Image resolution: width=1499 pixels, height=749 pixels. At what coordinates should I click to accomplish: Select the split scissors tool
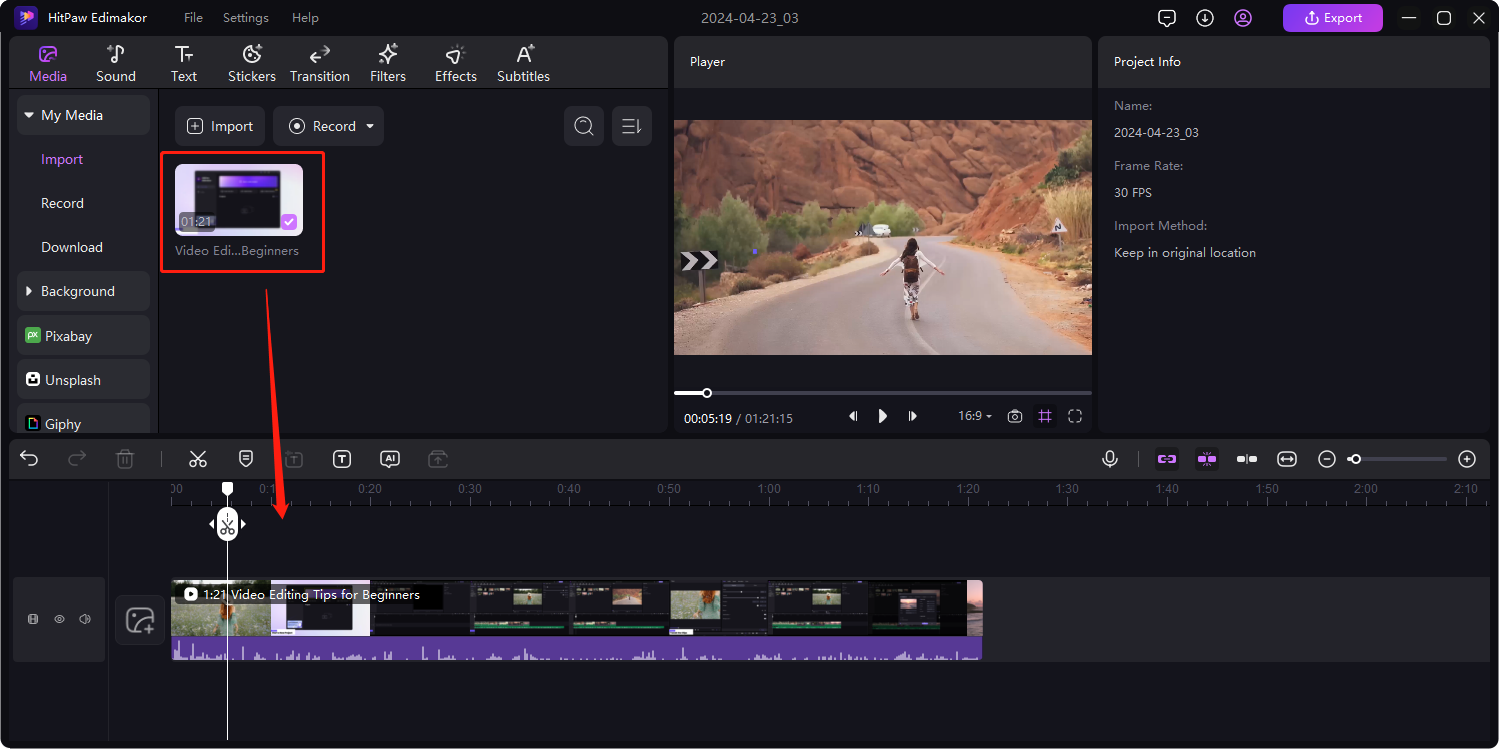(x=198, y=459)
